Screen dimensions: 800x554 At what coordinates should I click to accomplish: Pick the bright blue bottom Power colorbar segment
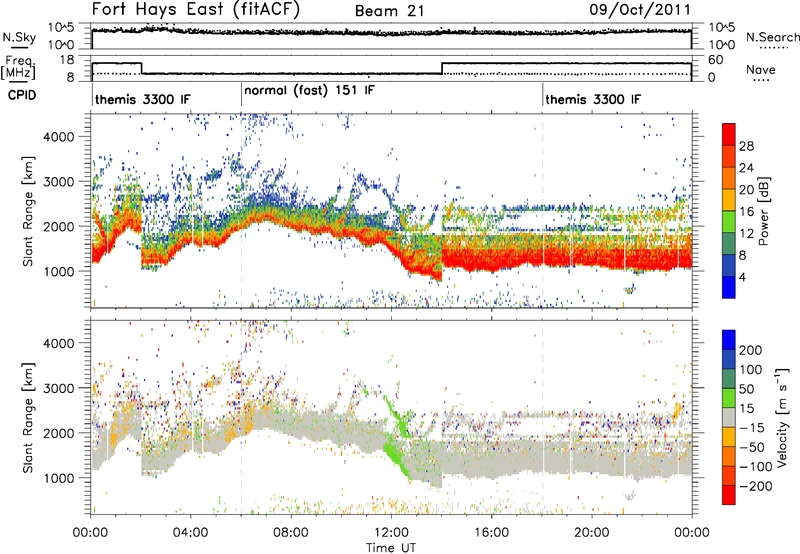[729, 287]
